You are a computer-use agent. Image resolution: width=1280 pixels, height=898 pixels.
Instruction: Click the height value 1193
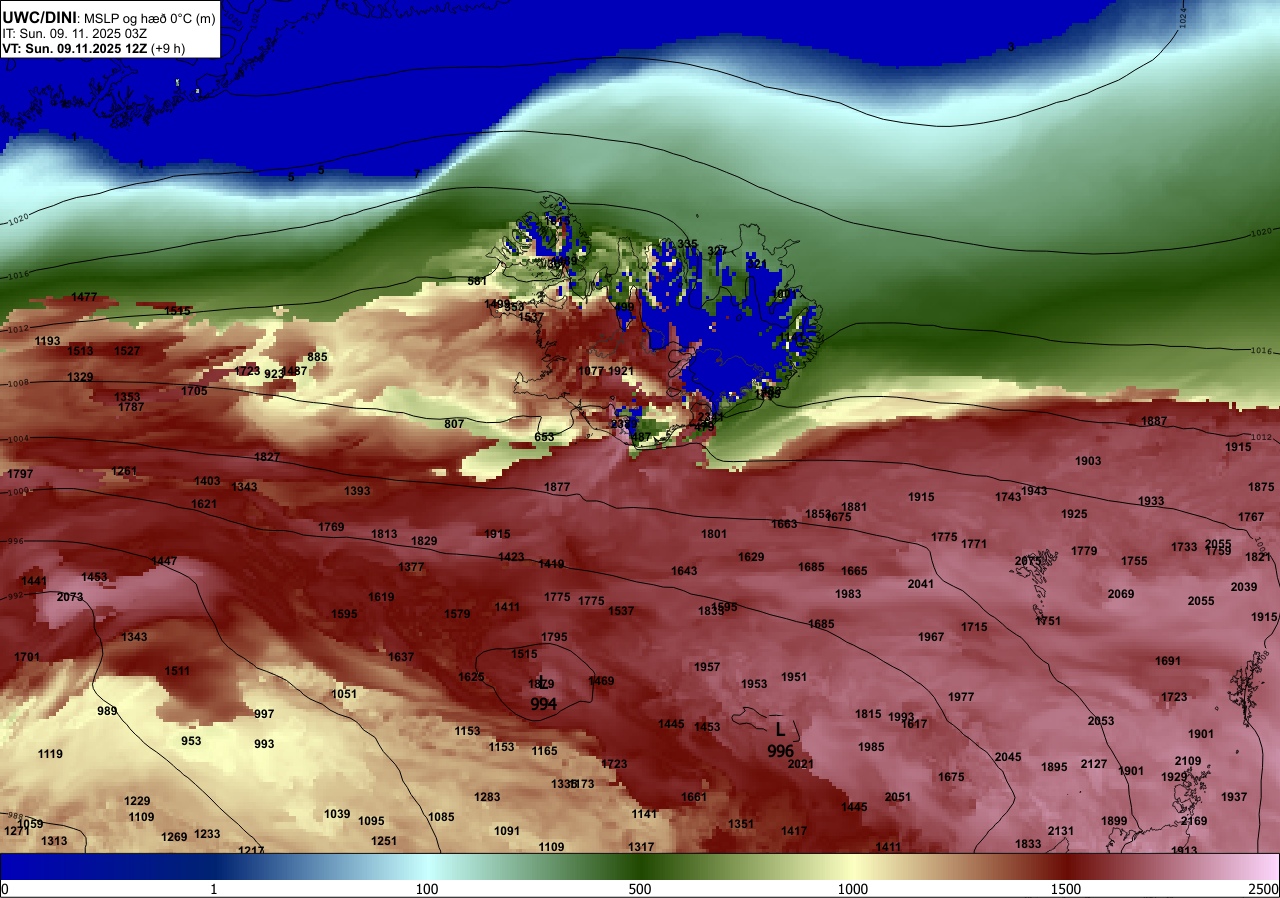tap(48, 341)
